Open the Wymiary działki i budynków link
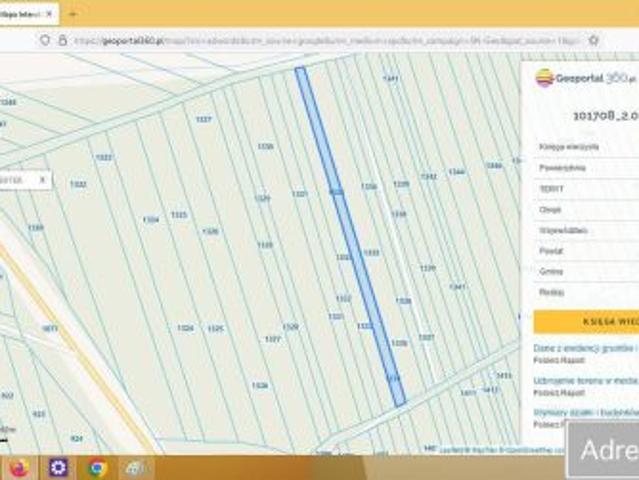639x480 pixels. click(x=586, y=412)
